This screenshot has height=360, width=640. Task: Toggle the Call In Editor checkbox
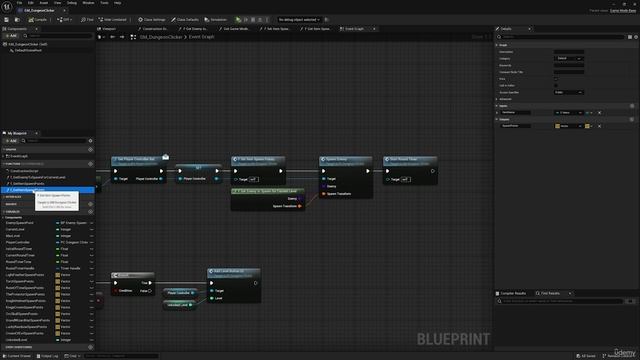(556, 86)
